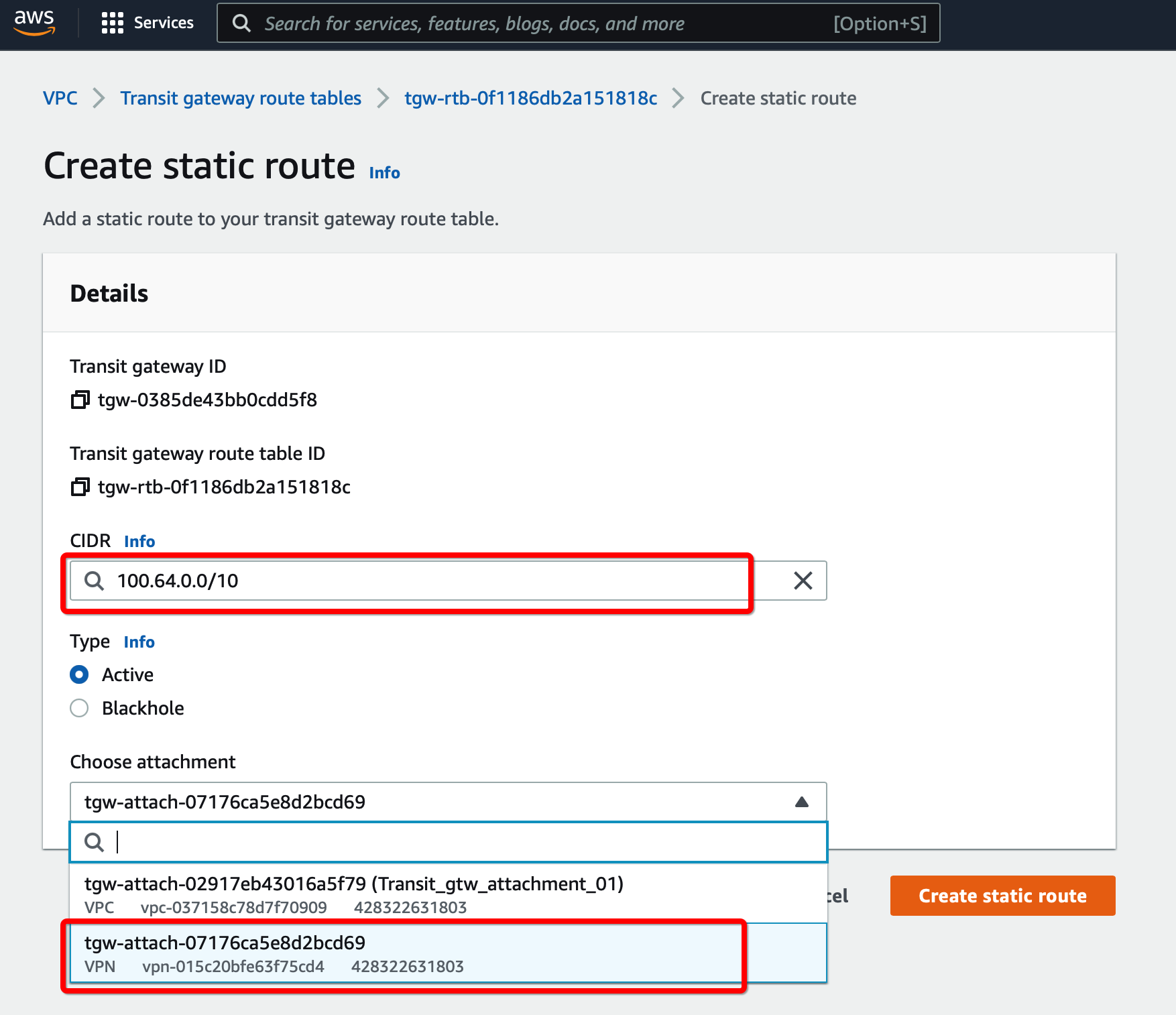Screen dimensions: 1176x1015
Task: Click the Services label in the navbar
Action: [x=164, y=23]
